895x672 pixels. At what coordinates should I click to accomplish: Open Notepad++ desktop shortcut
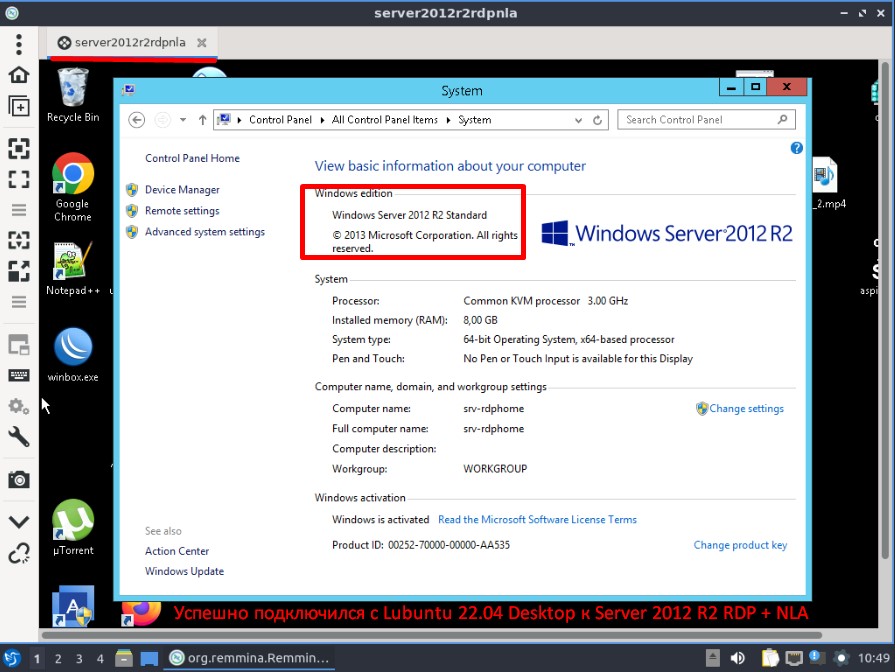[x=73, y=269]
